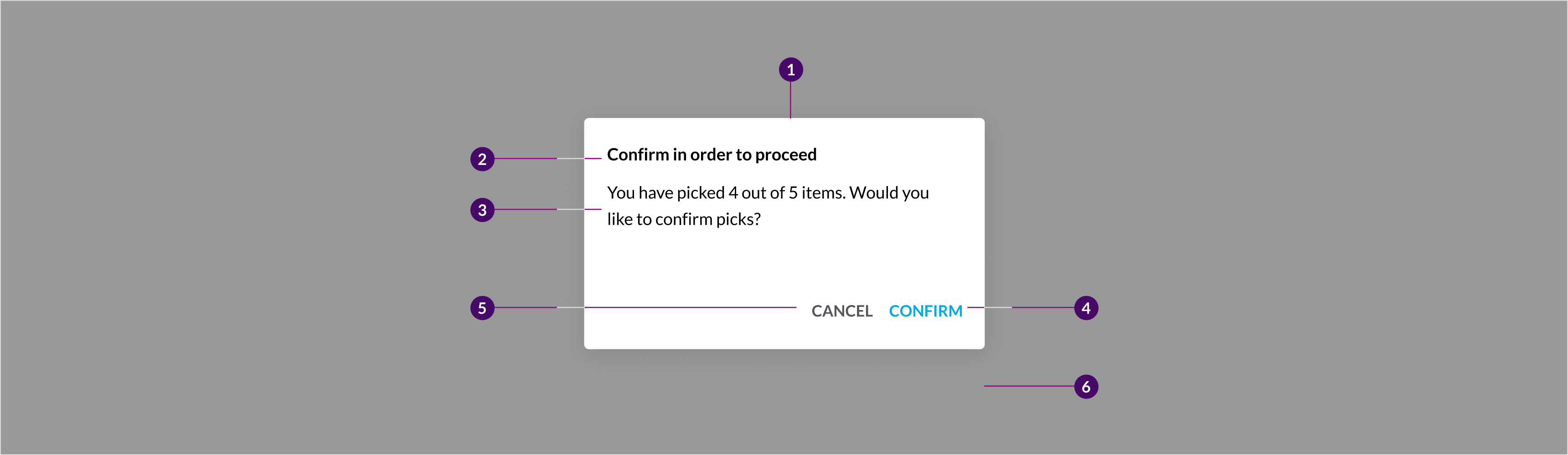Click the vertical leader line below badge 1
The image size is (1568, 455).
791,100
